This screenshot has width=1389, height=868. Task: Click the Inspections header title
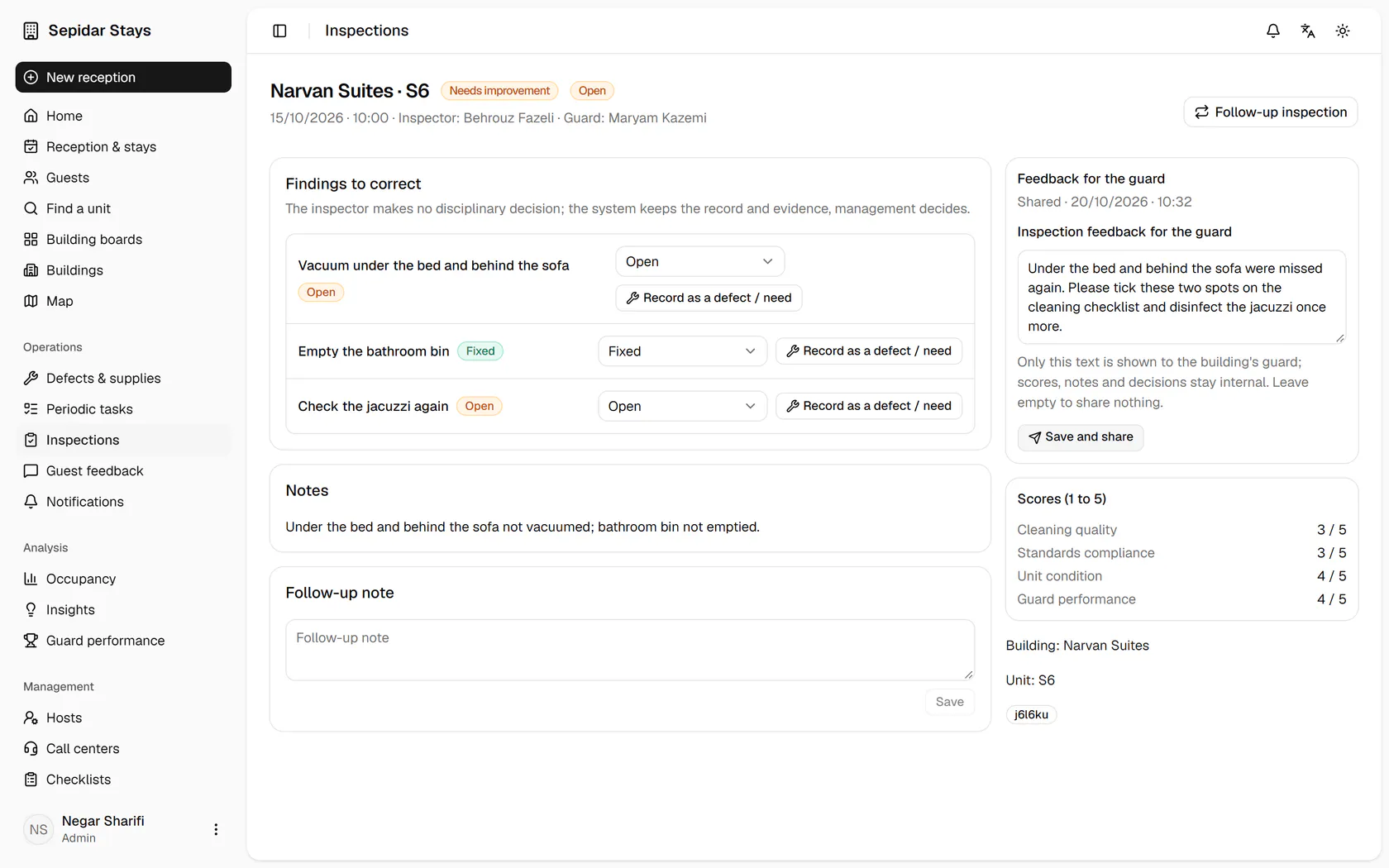click(x=366, y=31)
